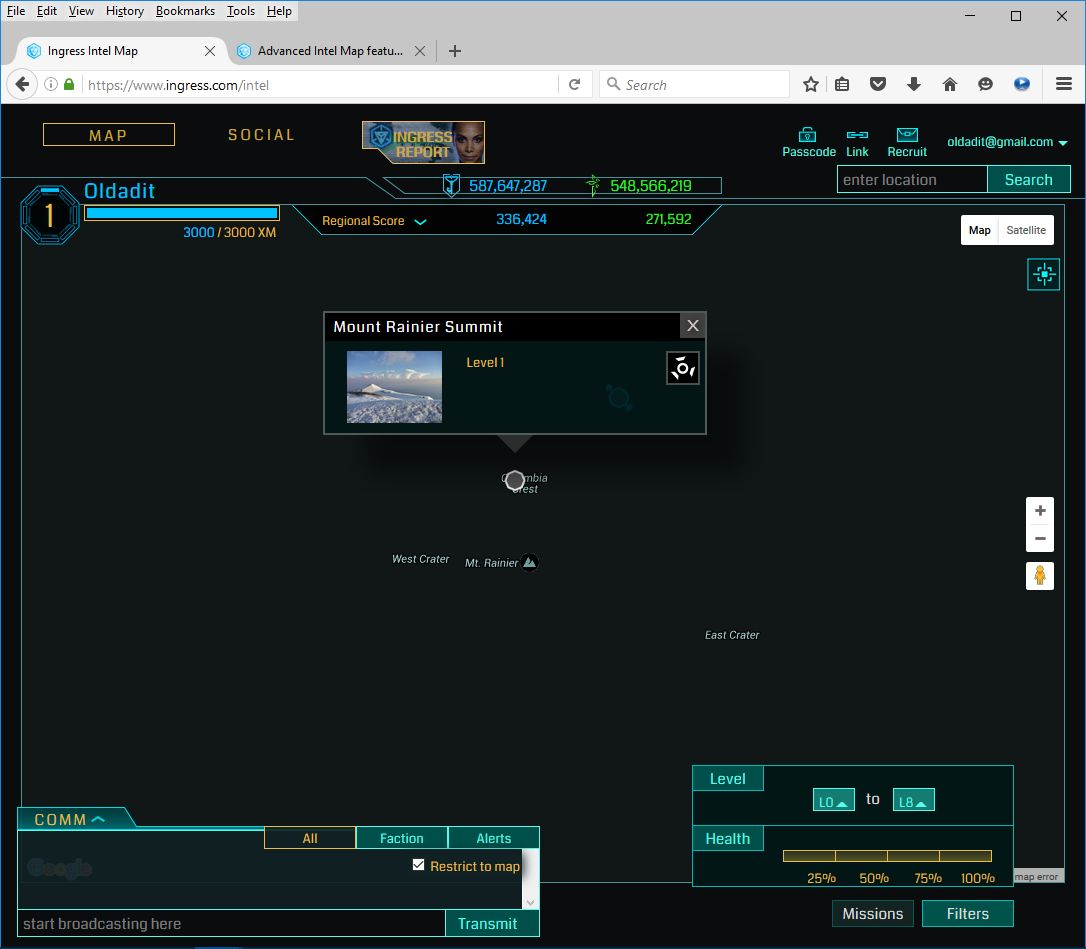Open the L0 minimum level dropdown
The height and width of the screenshot is (949, 1086).
click(834, 801)
